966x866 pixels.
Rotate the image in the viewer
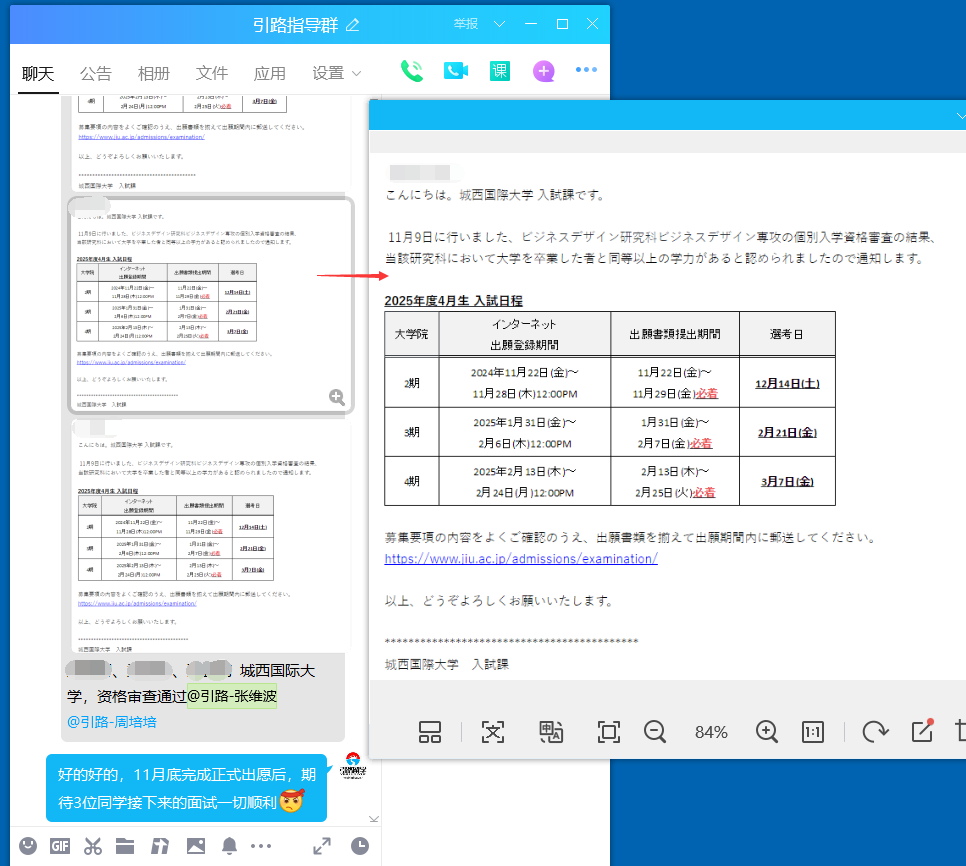coord(875,732)
